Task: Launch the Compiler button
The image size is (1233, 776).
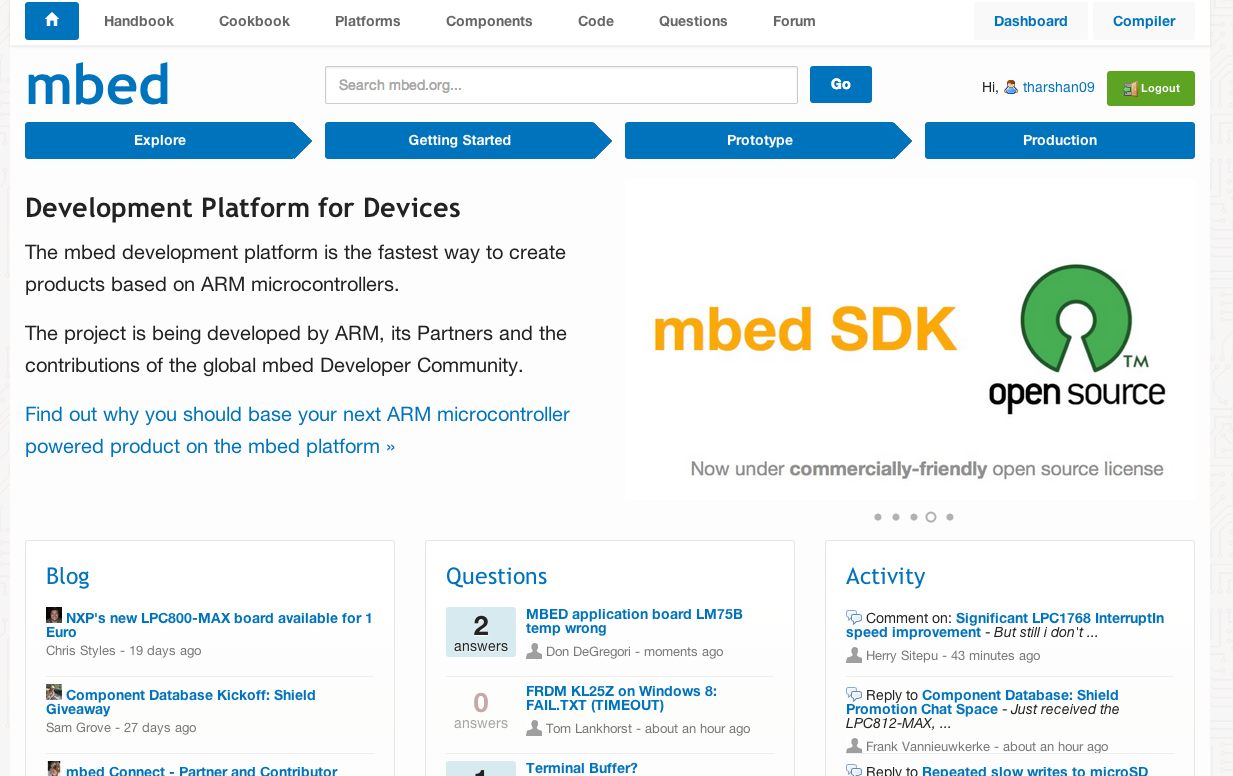Action: (x=1144, y=21)
